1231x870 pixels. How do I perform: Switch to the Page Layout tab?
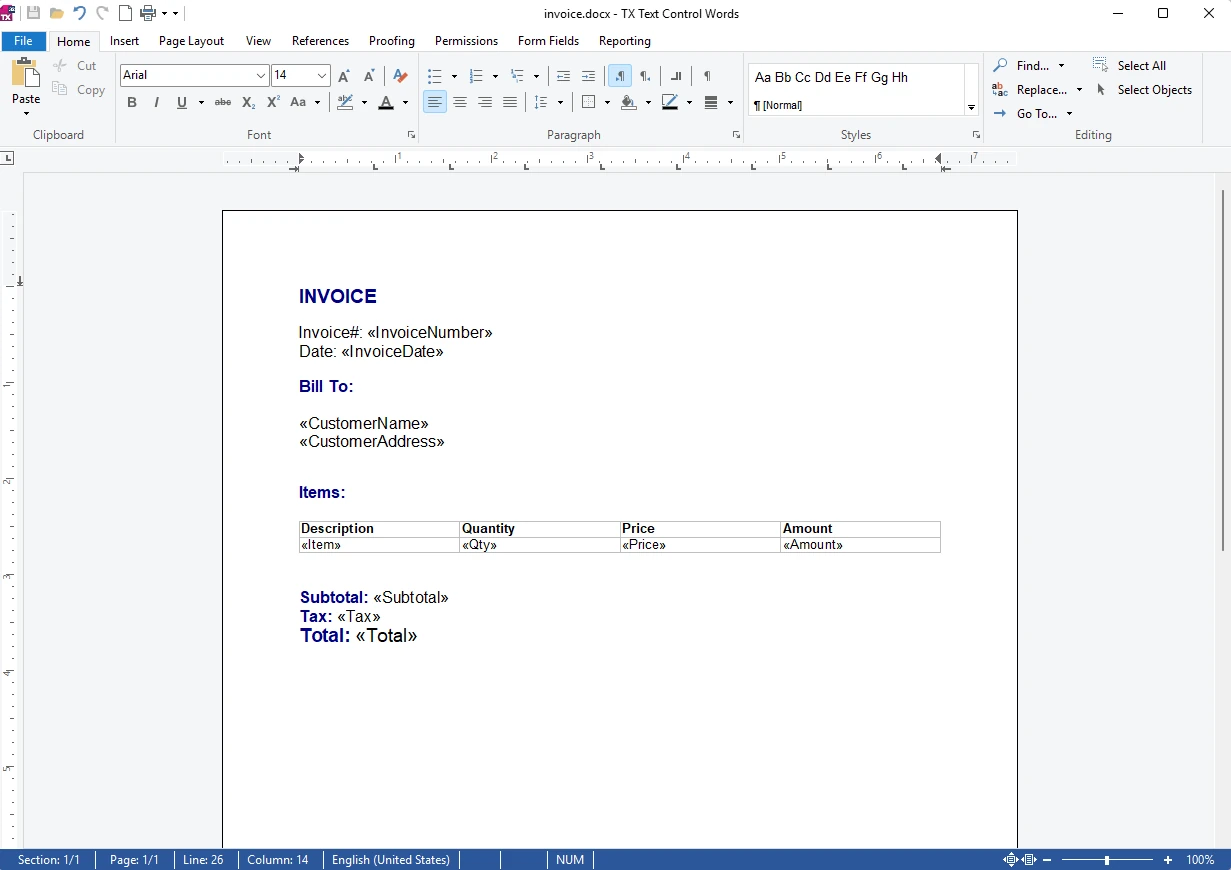[x=191, y=41]
